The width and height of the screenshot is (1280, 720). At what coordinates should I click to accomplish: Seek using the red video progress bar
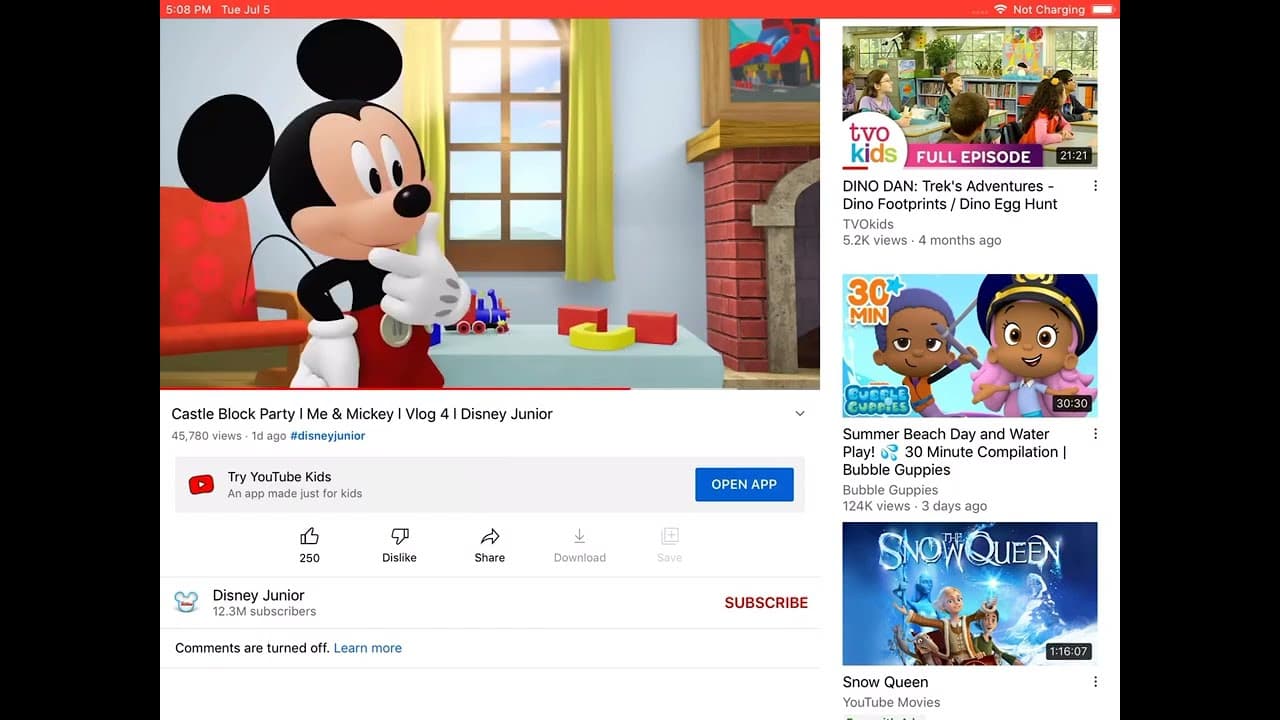pyautogui.click(x=490, y=388)
